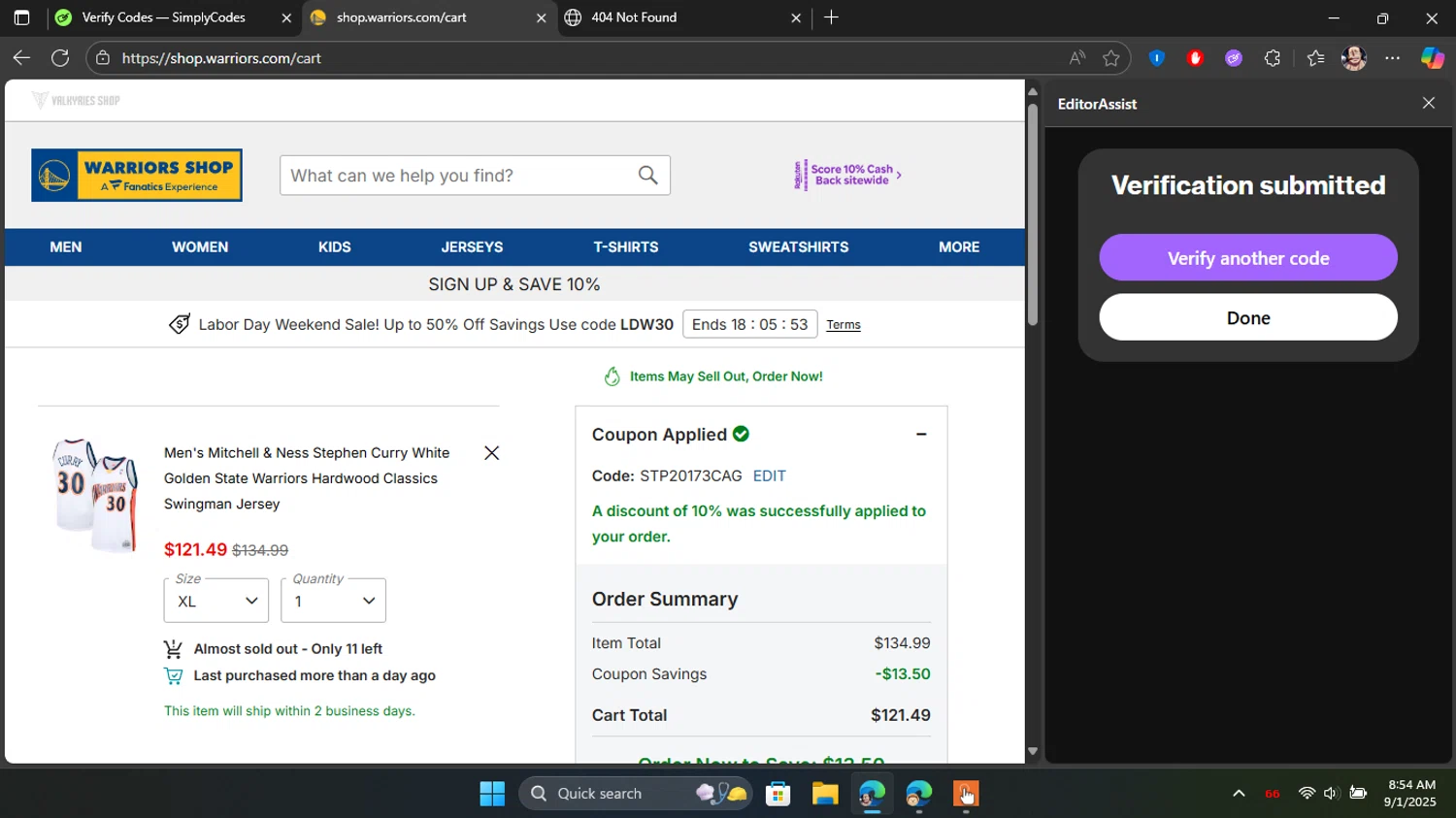This screenshot has width=1456, height=818.
Task: Open the WOMEN menu category
Action: point(200,247)
